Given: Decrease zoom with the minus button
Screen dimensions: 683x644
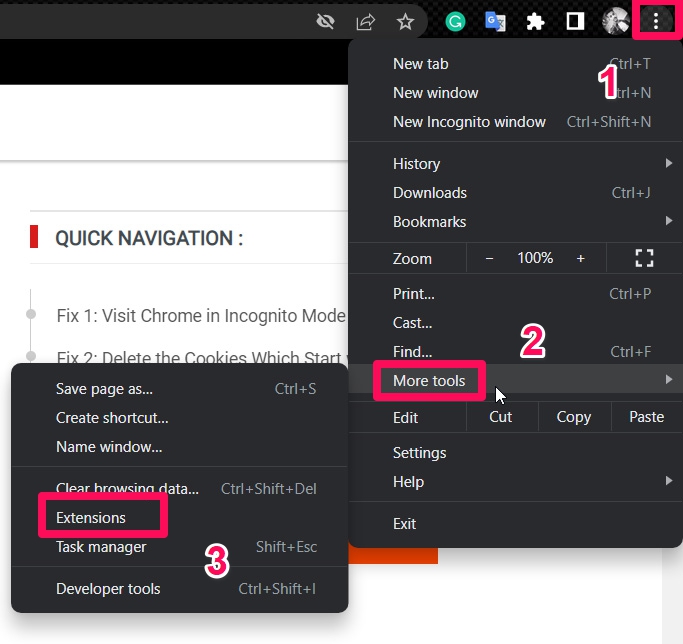Looking at the screenshot, I should [489, 258].
